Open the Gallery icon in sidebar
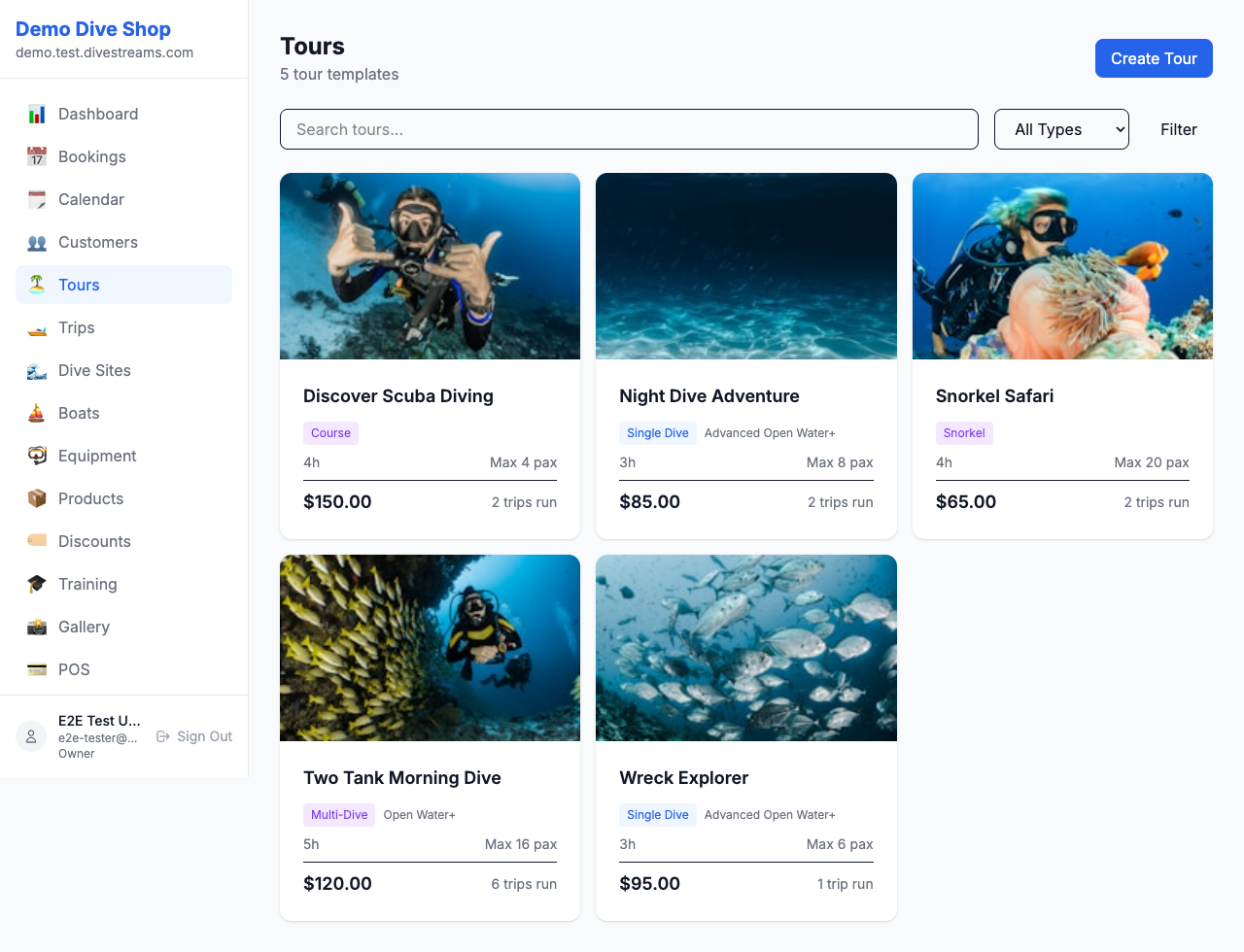The image size is (1244, 952). [x=36, y=627]
